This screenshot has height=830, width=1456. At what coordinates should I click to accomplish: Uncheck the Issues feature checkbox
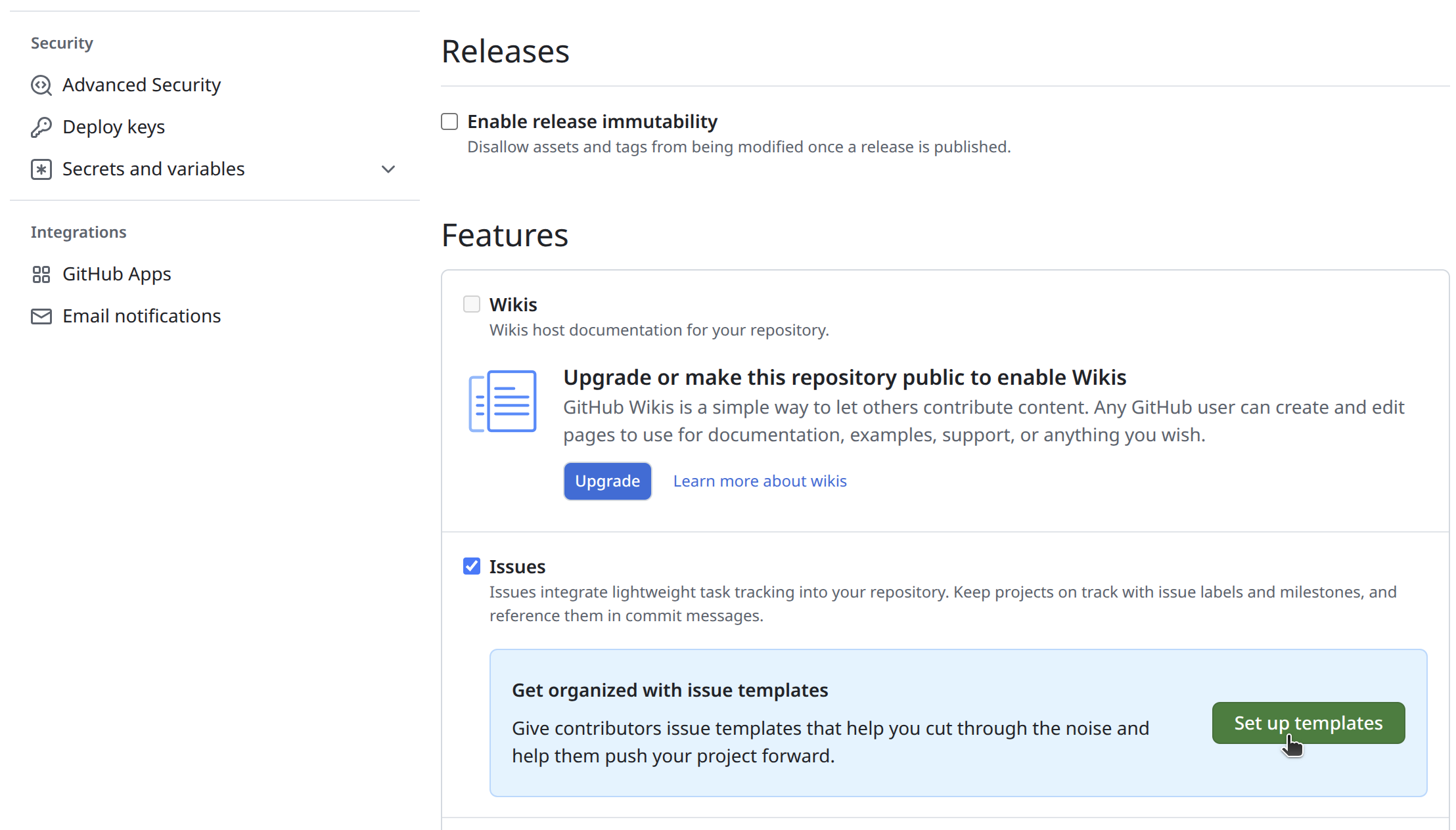point(472,567)
